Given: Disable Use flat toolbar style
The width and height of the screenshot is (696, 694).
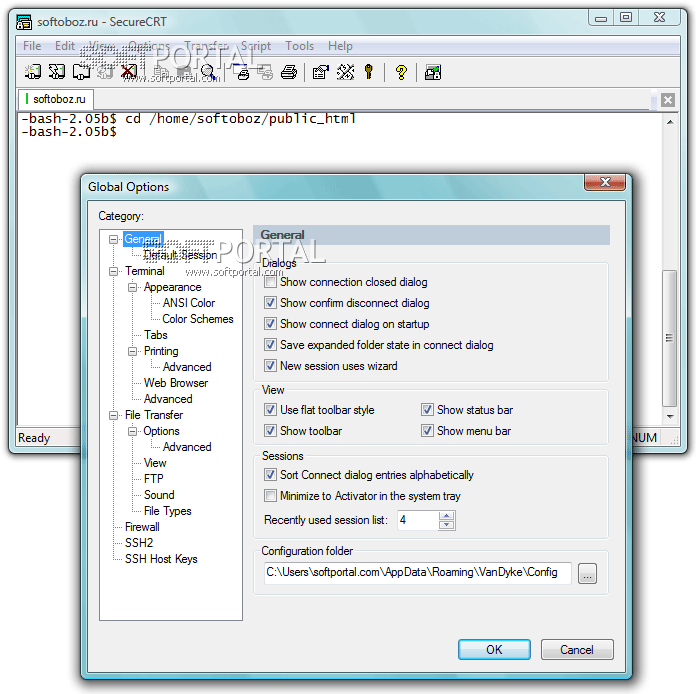Looking at the screenshot, I should 270,409.
